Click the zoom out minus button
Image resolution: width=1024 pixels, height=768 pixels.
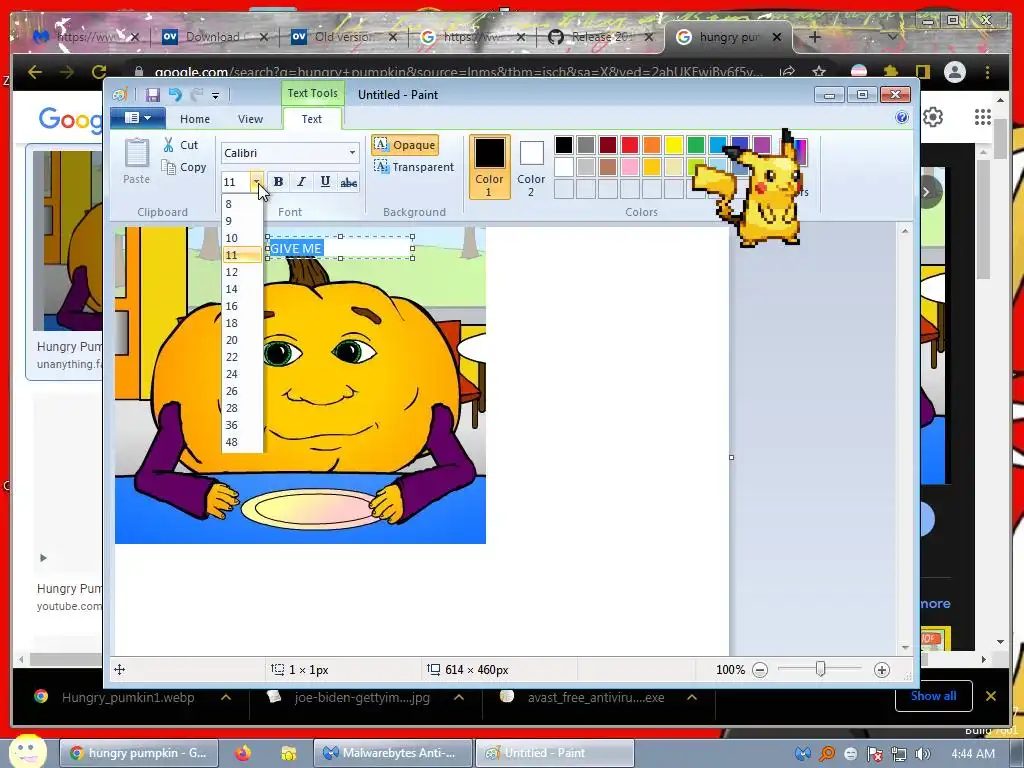point(760,670)
